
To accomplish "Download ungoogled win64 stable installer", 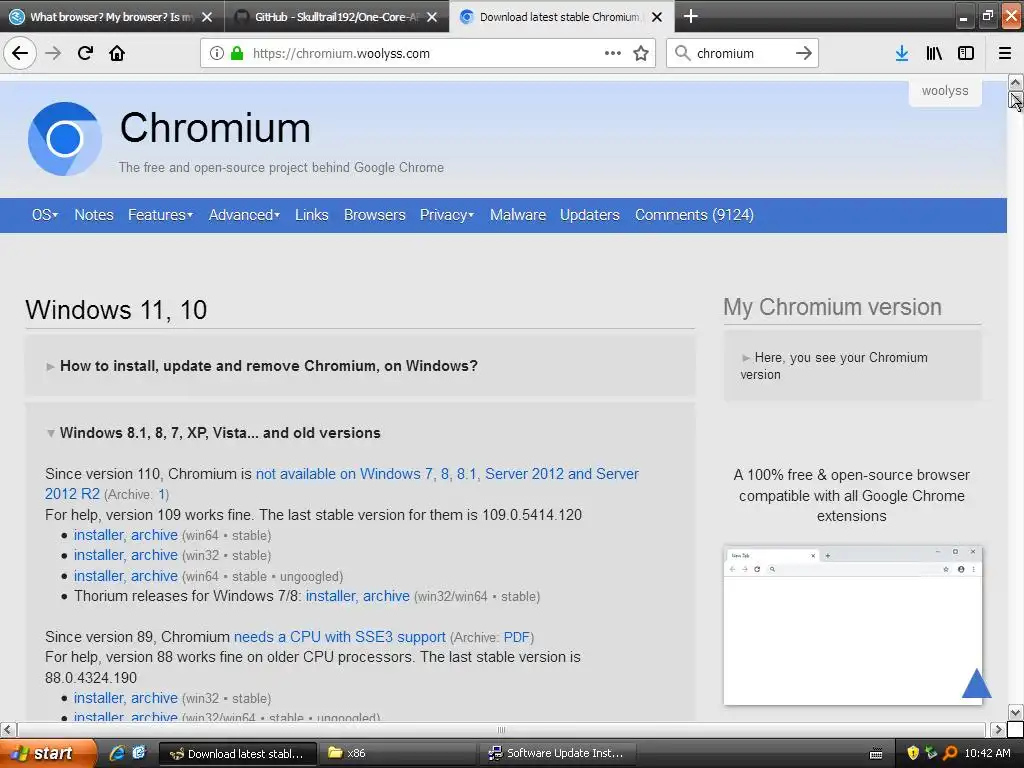I will coord(98,576).
